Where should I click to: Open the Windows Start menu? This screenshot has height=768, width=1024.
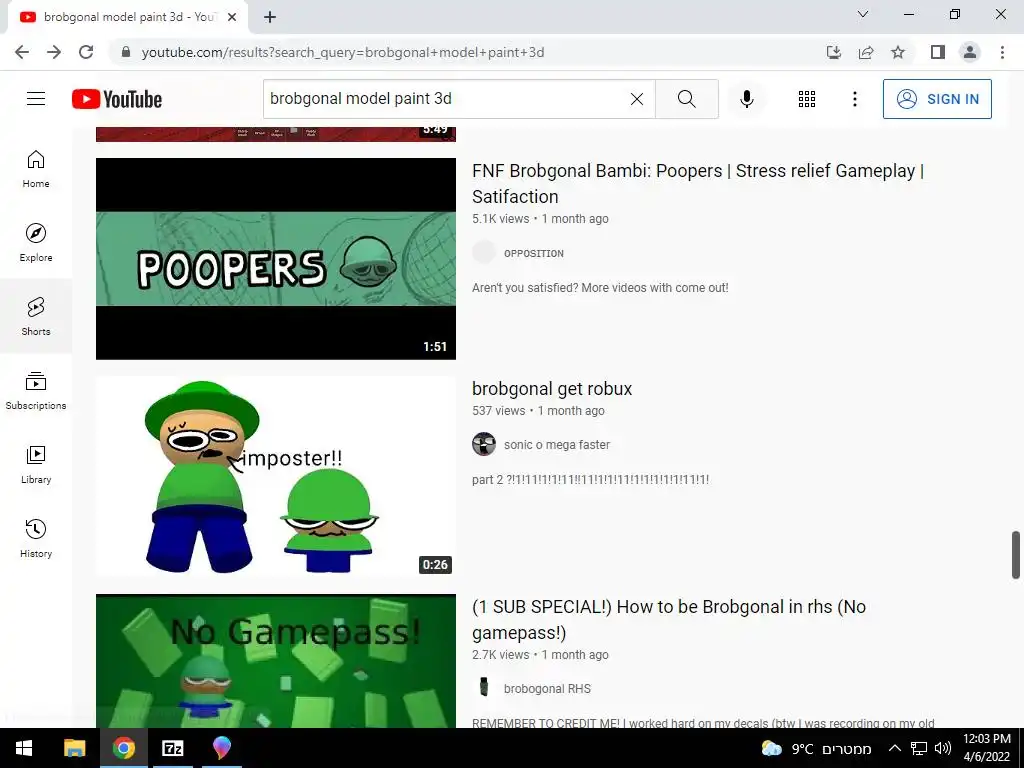point(24,748)
